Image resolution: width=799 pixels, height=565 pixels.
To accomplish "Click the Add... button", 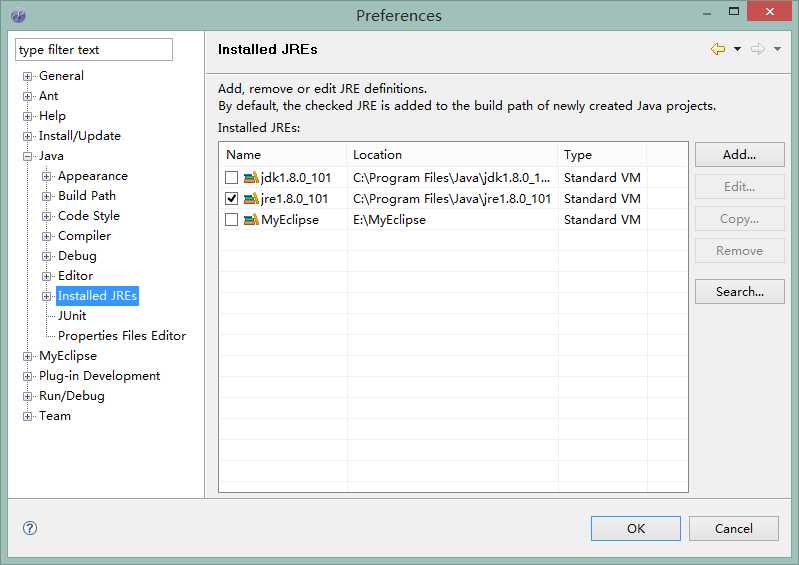I will 739,154.
